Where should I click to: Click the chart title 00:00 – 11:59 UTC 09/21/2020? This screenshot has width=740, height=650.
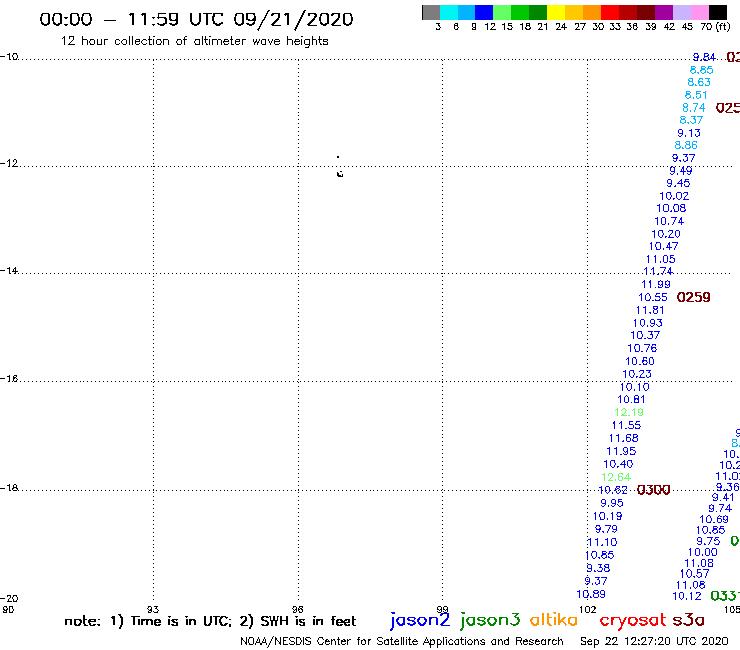(196, 19)
